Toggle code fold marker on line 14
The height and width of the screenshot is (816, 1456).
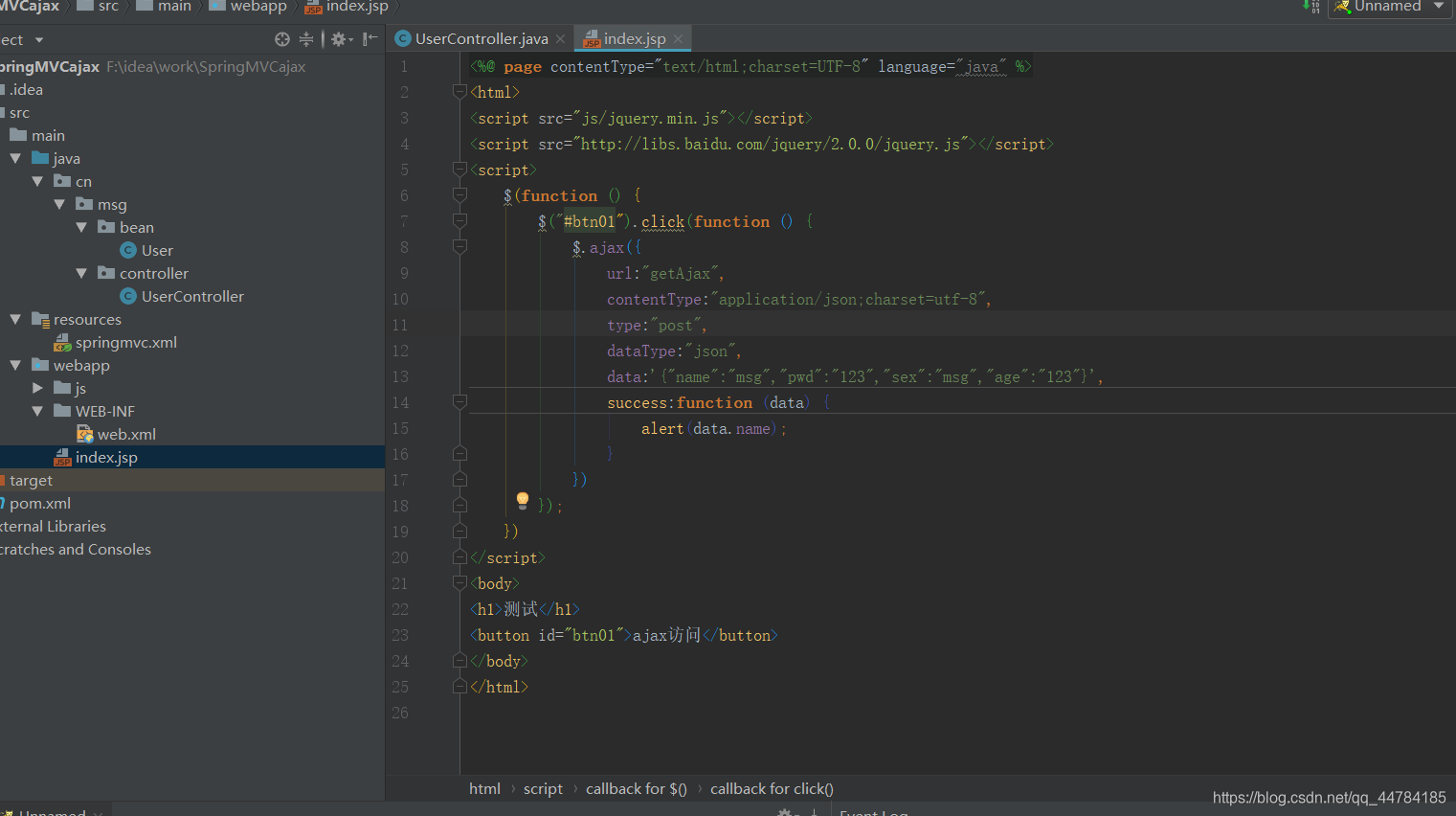point(459,402)
